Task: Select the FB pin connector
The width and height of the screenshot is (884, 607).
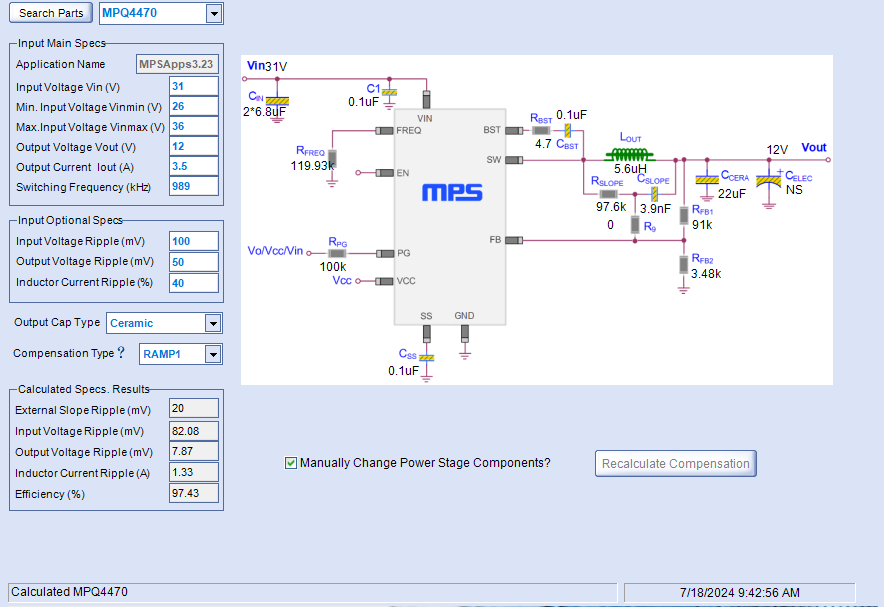Action: [x=514, y=241]
